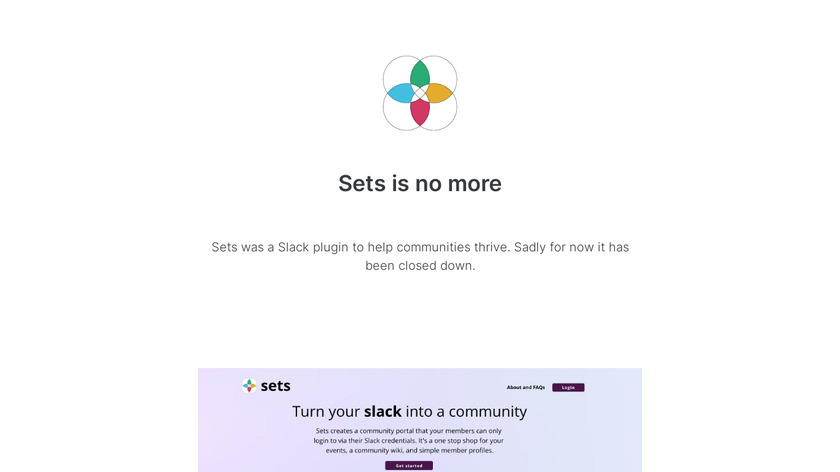
Task: Click the "Sets was a Slack plugin" paragraph
Action: pyautogui.click(x=420, y=256)
